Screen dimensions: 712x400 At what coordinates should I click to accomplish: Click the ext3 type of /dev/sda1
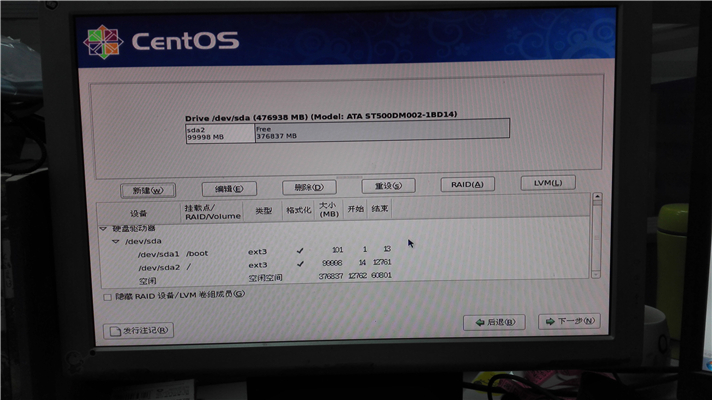pyautogui.click(x=257, y=252)
